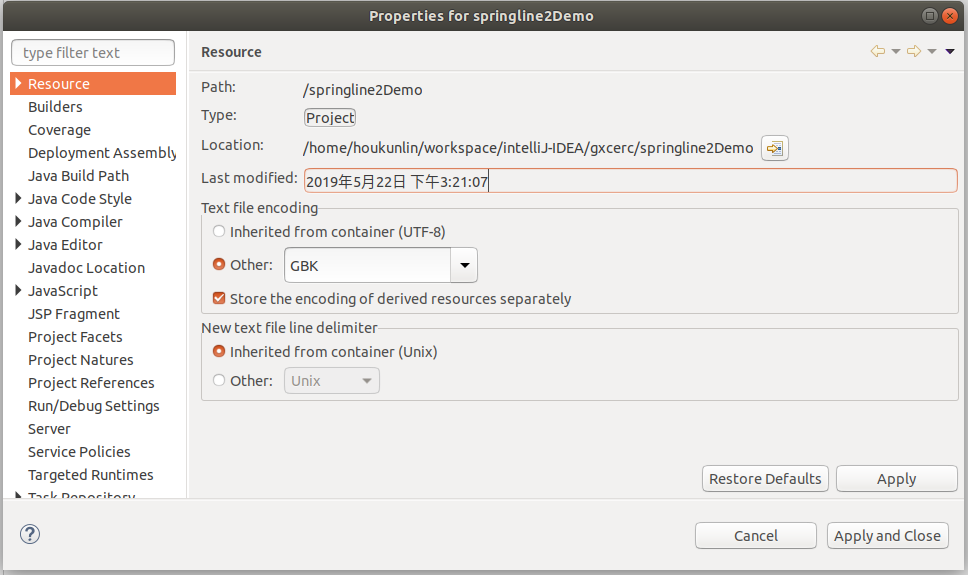Select Project Facets in the sidebar
Screen dimensions: 968x575
coord(75,337)
